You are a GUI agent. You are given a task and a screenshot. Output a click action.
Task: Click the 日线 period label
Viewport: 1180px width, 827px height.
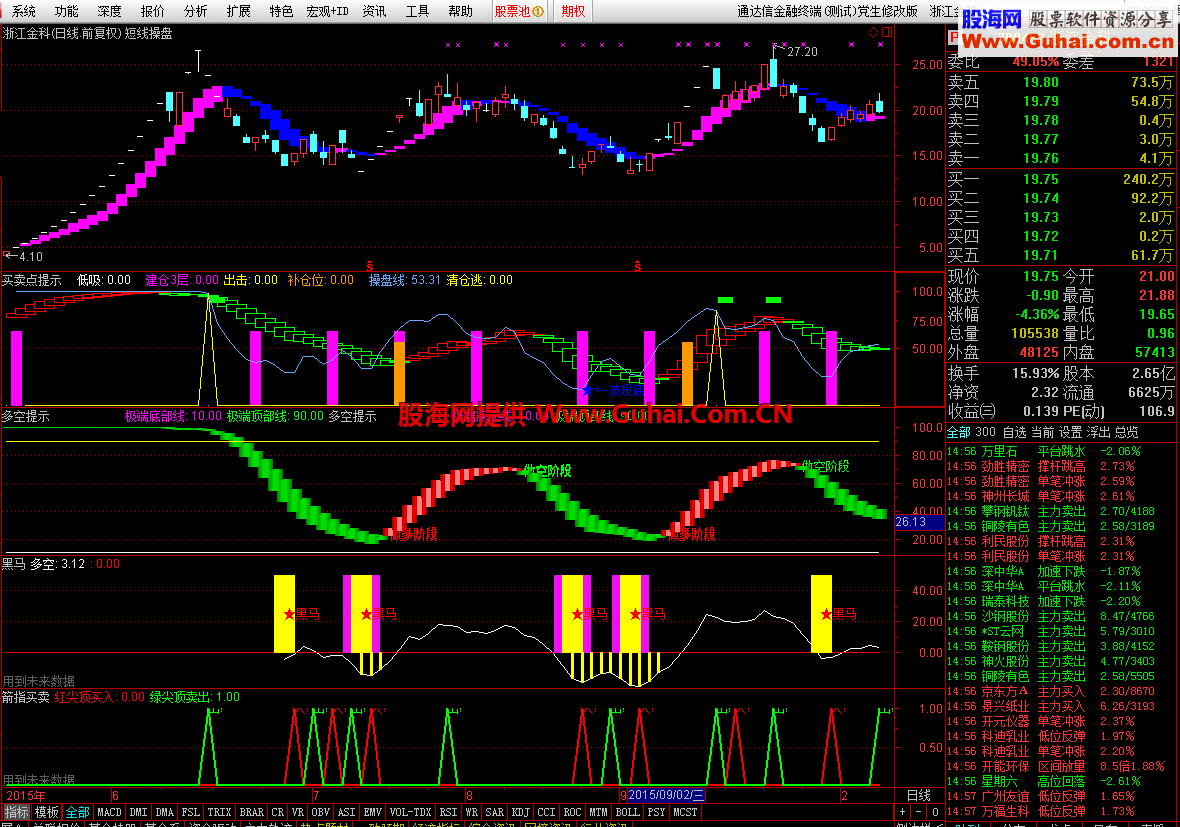(918, 795)
